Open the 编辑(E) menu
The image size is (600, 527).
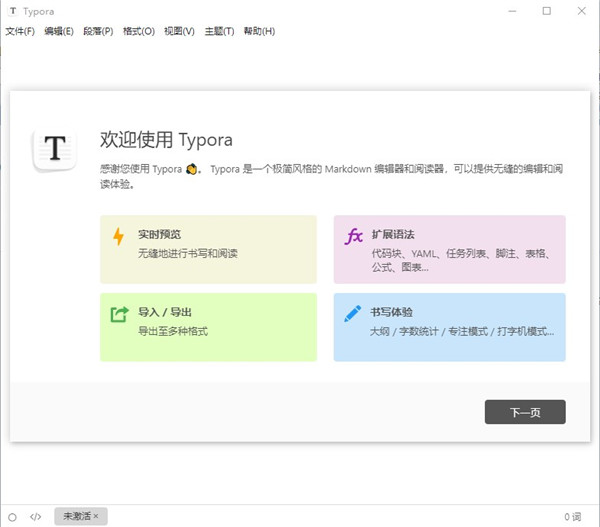[59, 32]
